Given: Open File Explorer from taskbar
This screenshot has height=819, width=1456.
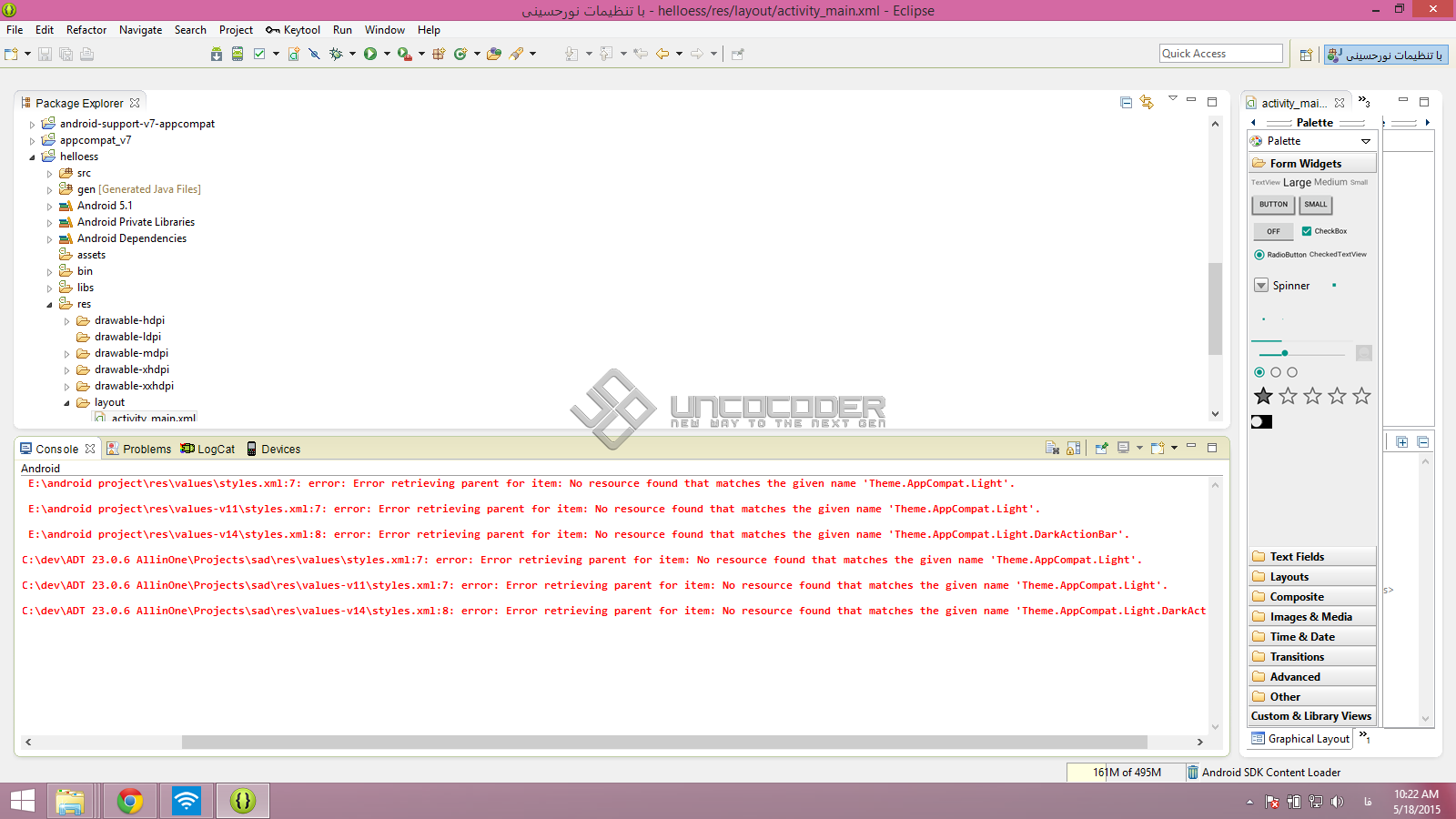Looking at the screenshot, I should 70,801.
